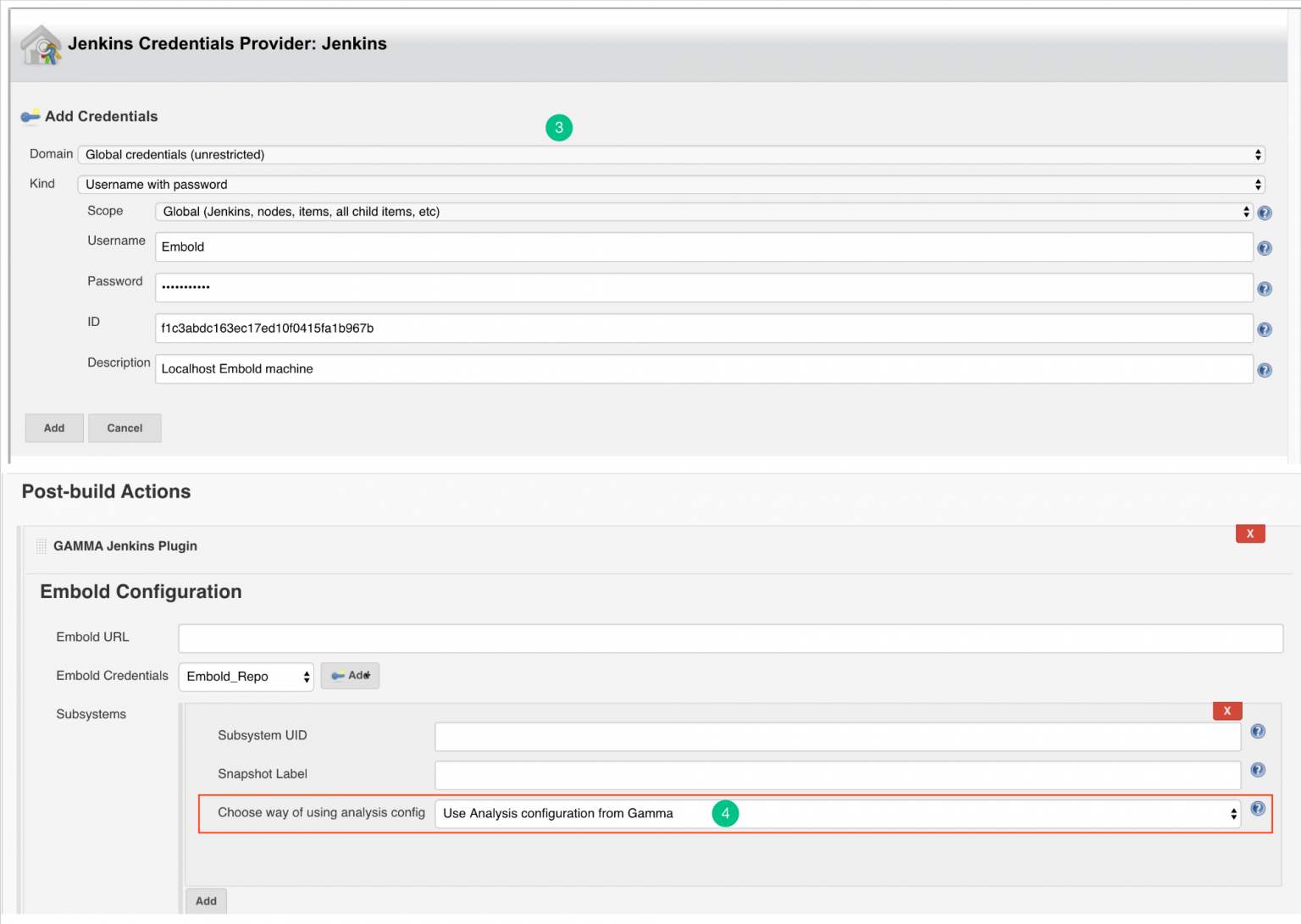The width and height of the screenshot is (1301, 924).
Task: Open help beside the Description field
Action: click(1265, 369)
